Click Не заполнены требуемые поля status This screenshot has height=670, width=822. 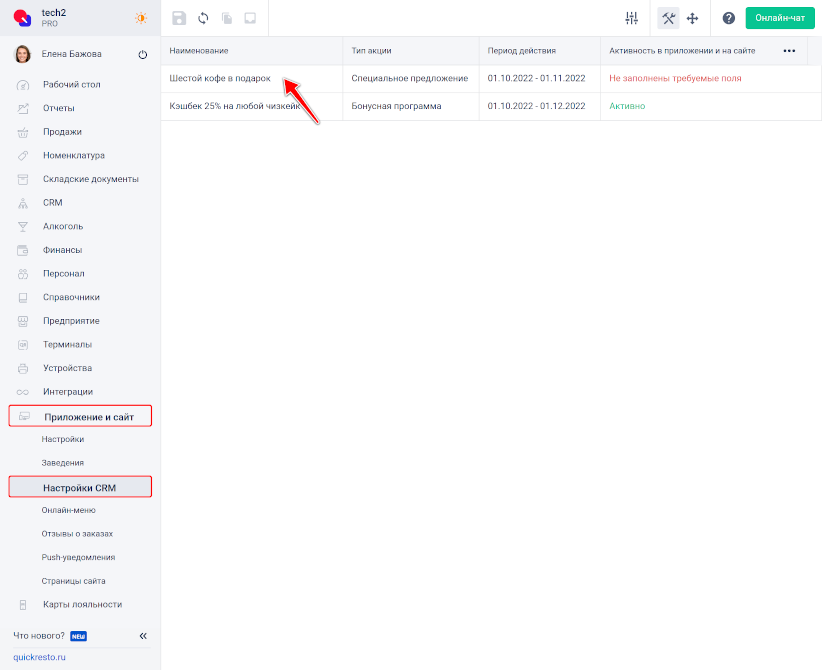(x=675, y=78)
